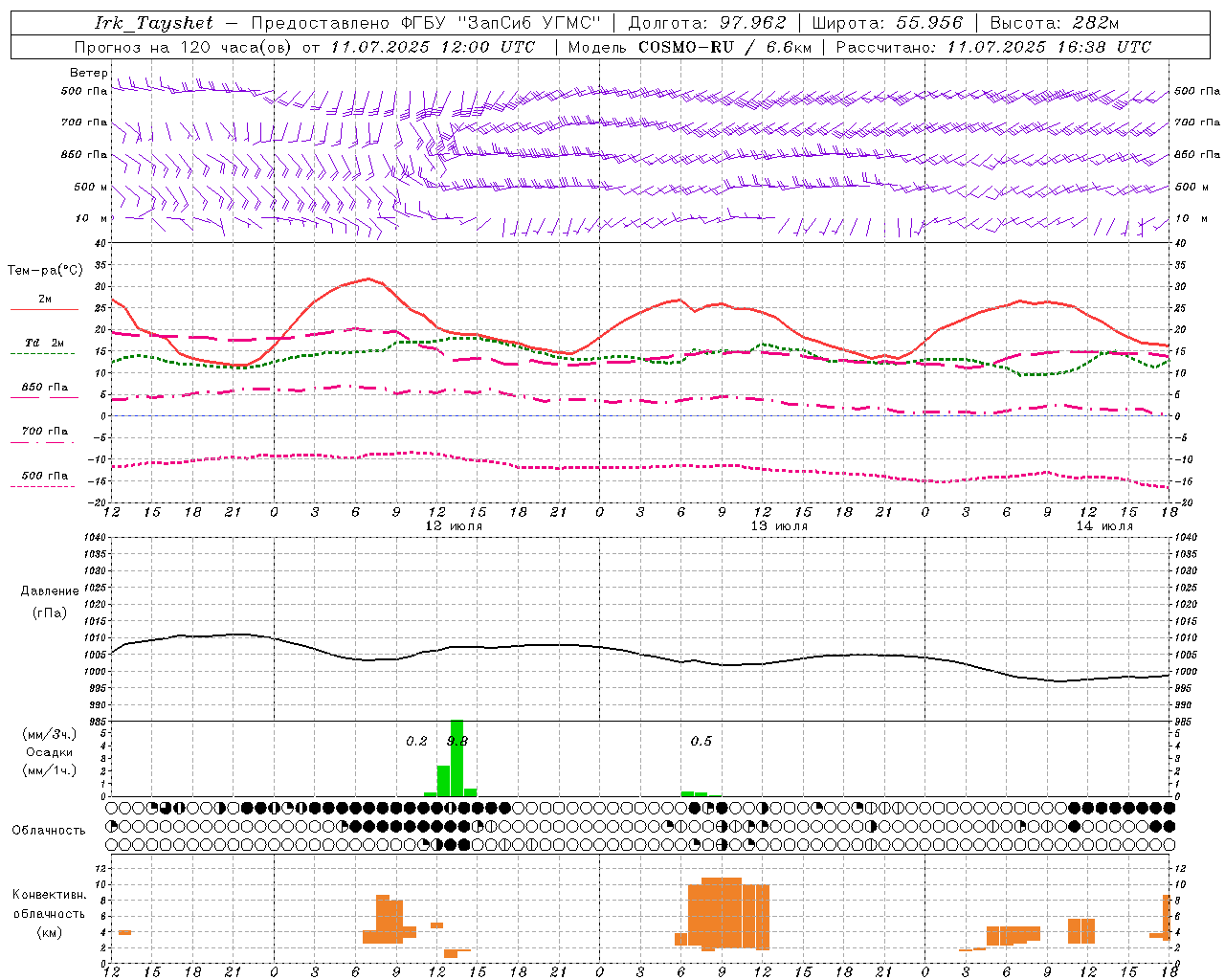This screenshot has width=1225, height=980.
Task: Click the '(мм/3ч.)' precipitation unit label
Action: coord(50,734)
